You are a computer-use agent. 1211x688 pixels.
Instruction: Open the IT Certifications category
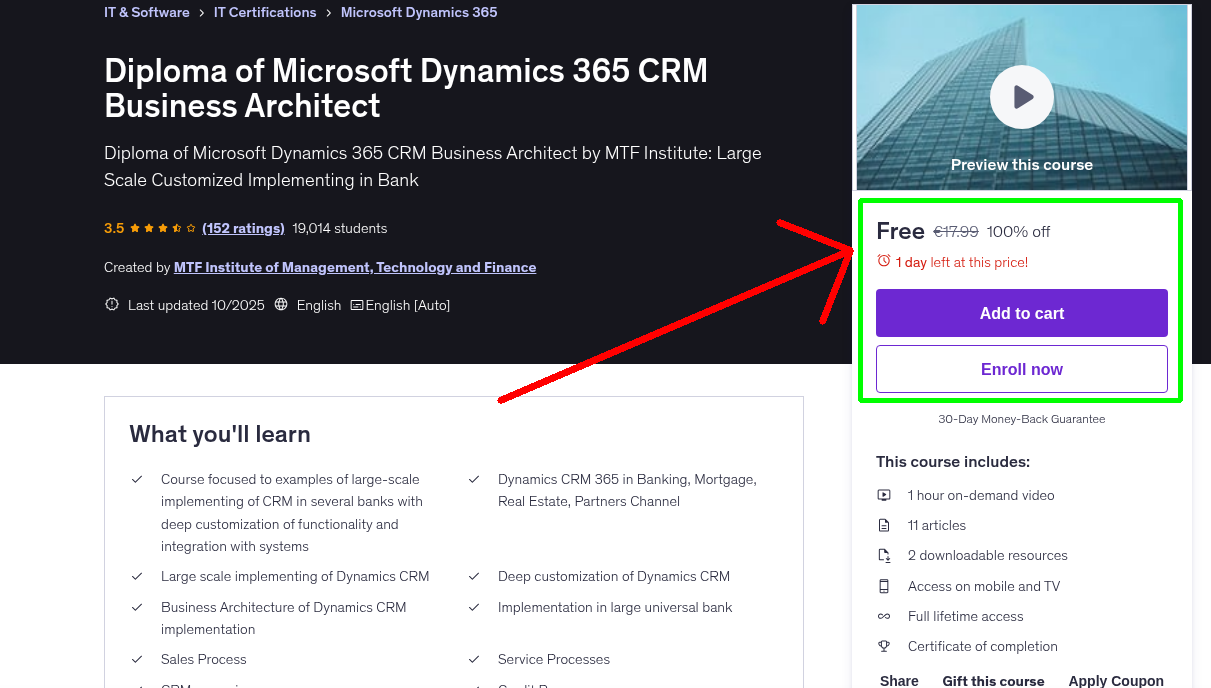(265, 12)
